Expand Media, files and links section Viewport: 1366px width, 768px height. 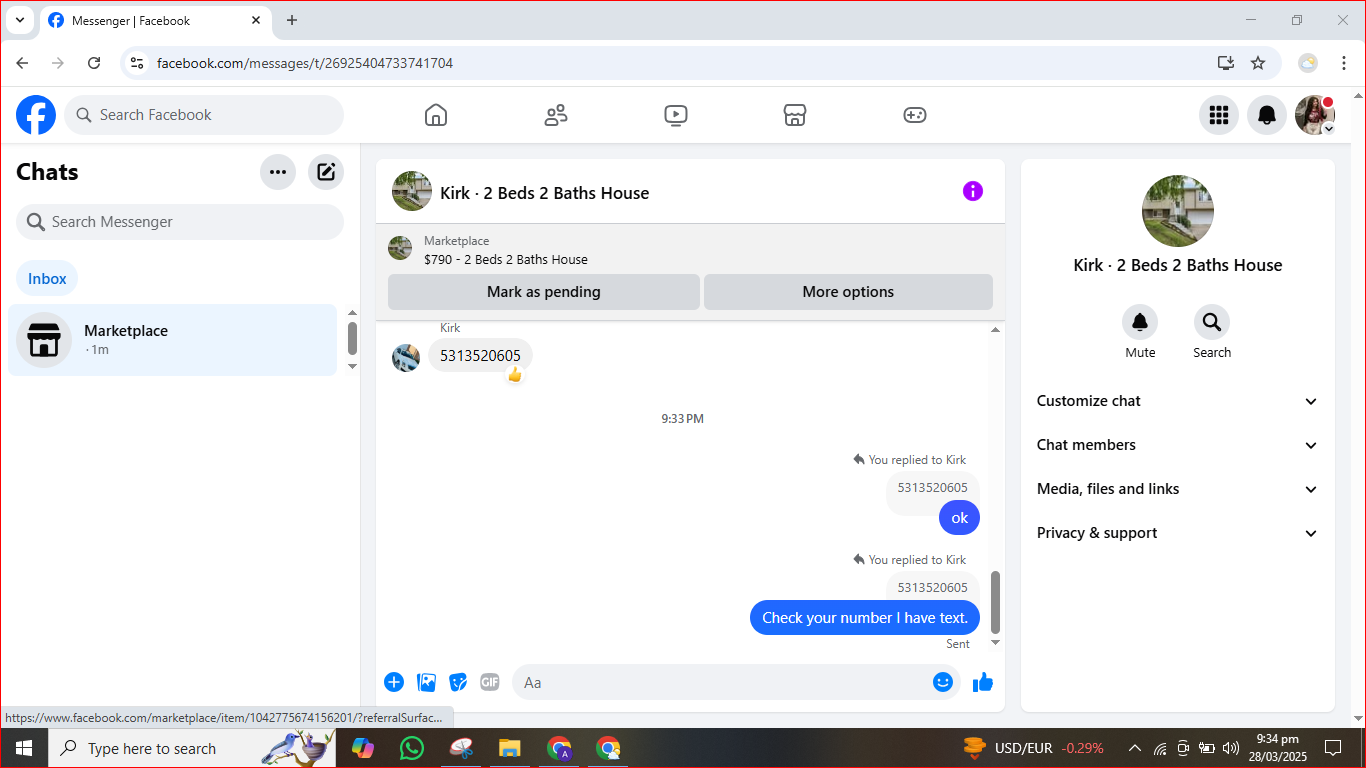(x=1178, y=489)
